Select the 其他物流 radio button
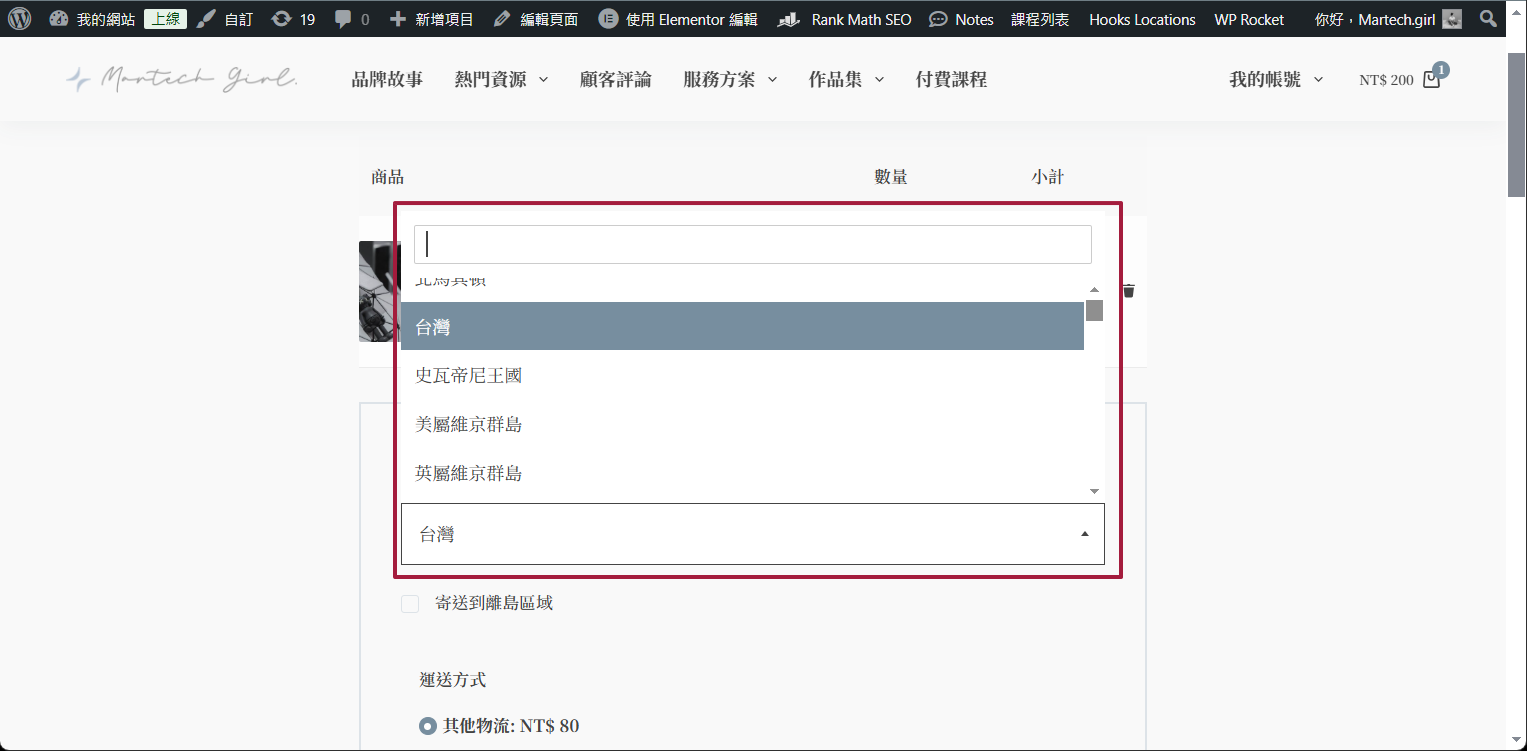This screenshot has width=1527, height=751. pyautogui.click(x=428, y=726)
